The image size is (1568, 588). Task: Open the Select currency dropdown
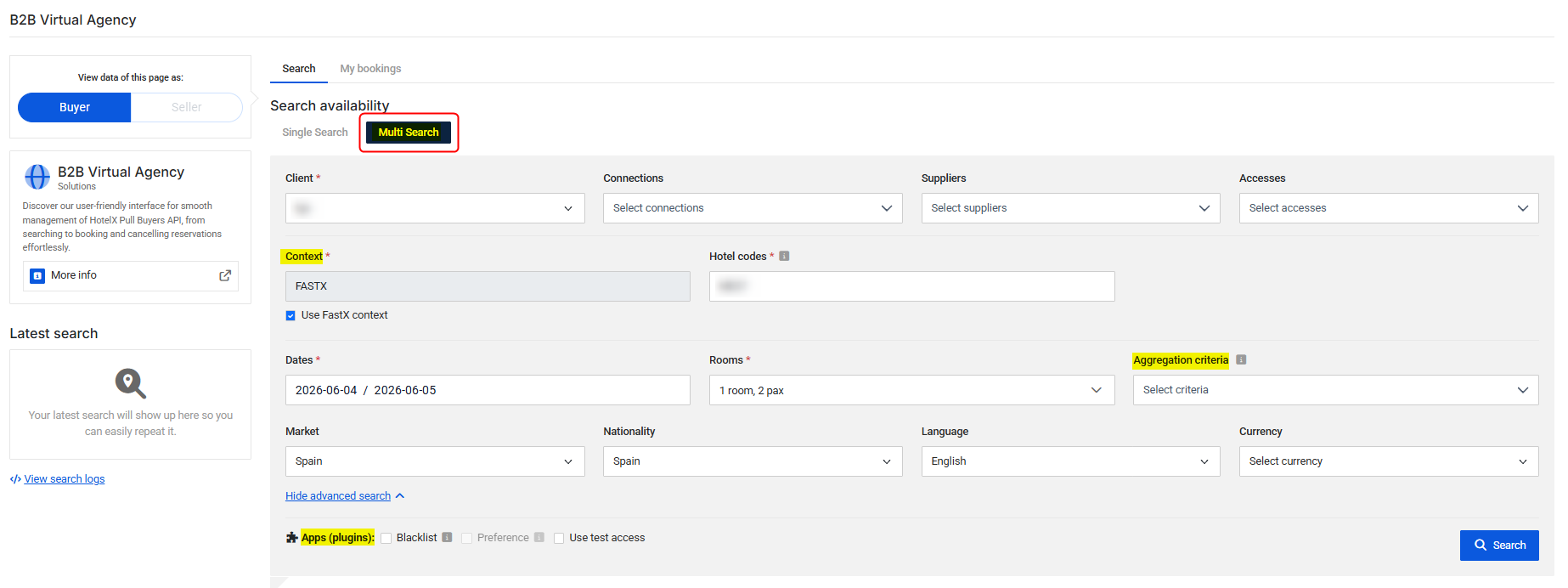tap(1389, 461)
